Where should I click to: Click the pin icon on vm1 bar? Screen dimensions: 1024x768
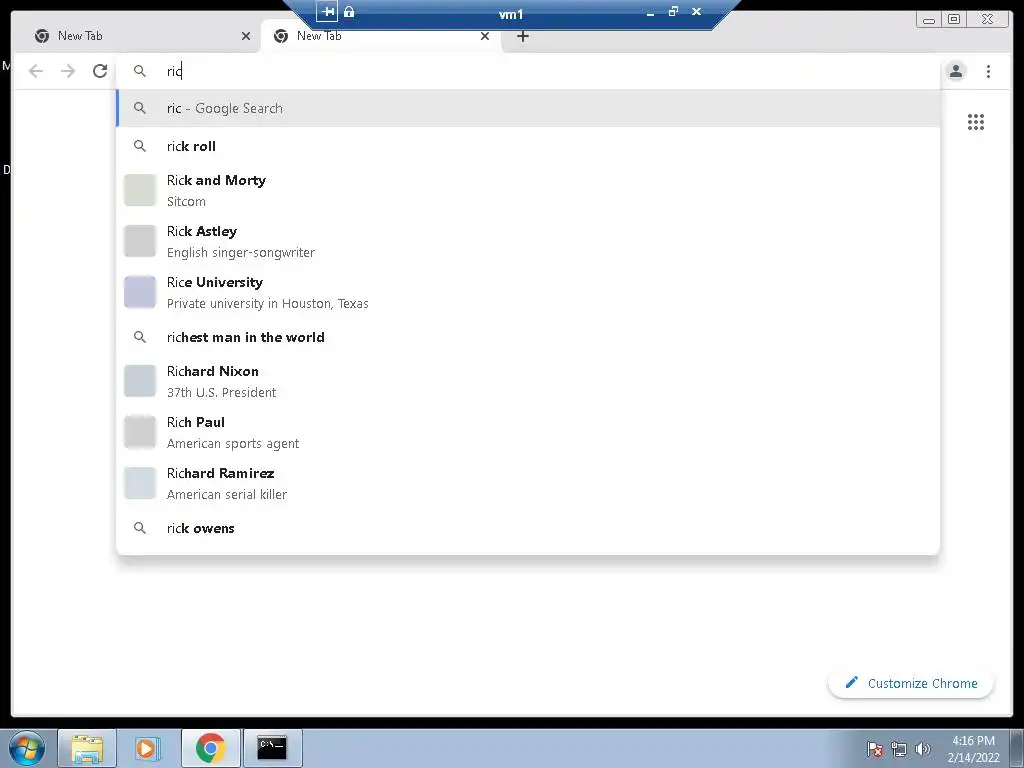(327, 11)
